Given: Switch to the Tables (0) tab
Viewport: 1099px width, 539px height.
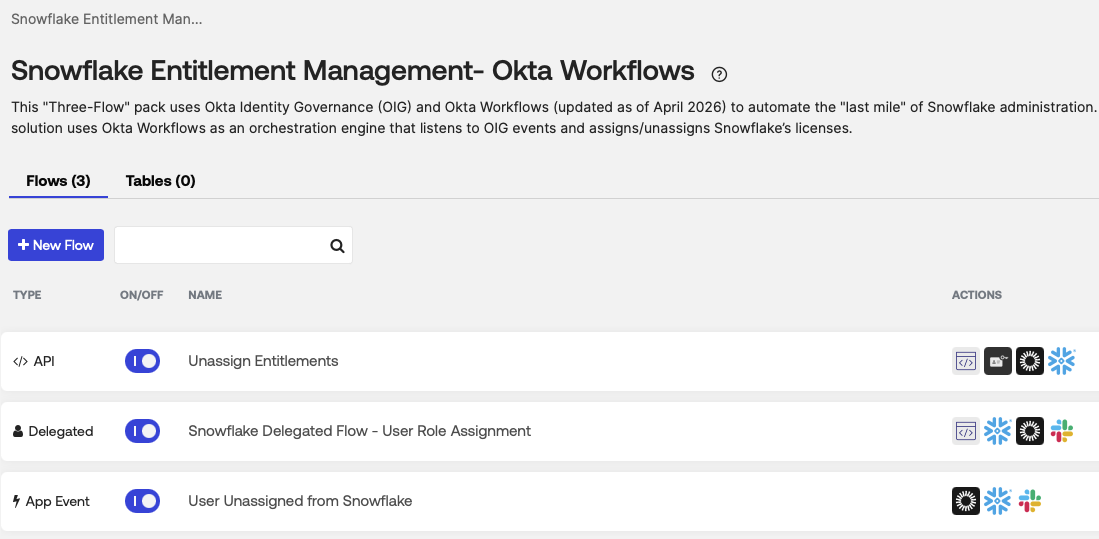Looking at the screenshot, I should coord(161,181).
